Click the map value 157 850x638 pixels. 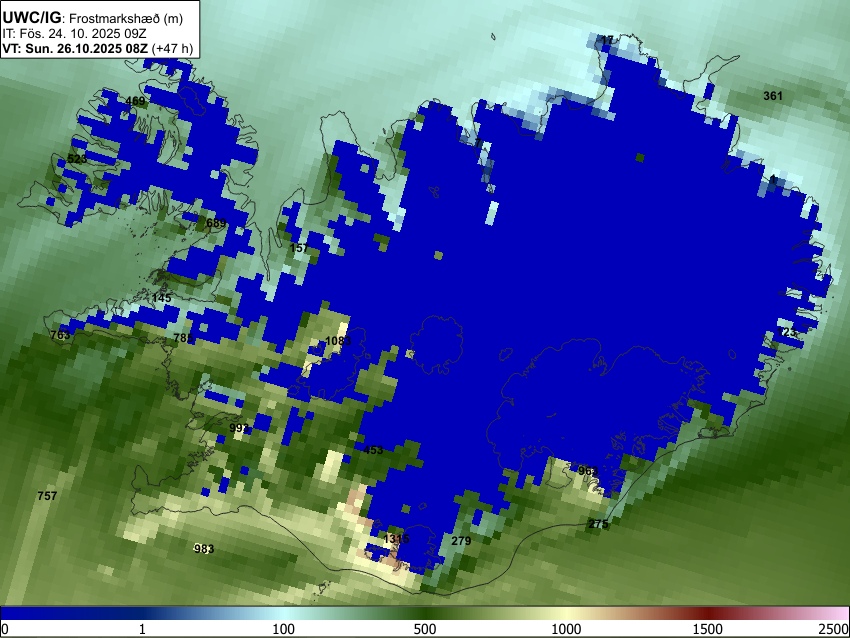click(299, 248)
